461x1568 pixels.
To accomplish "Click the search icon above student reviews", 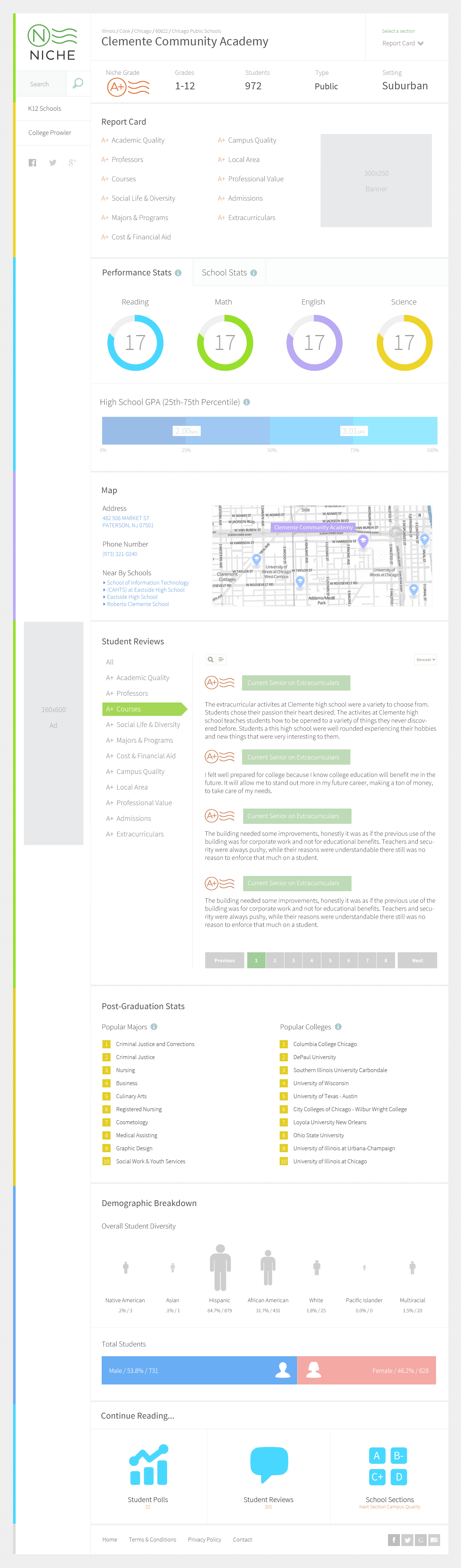I will (211, 659).
